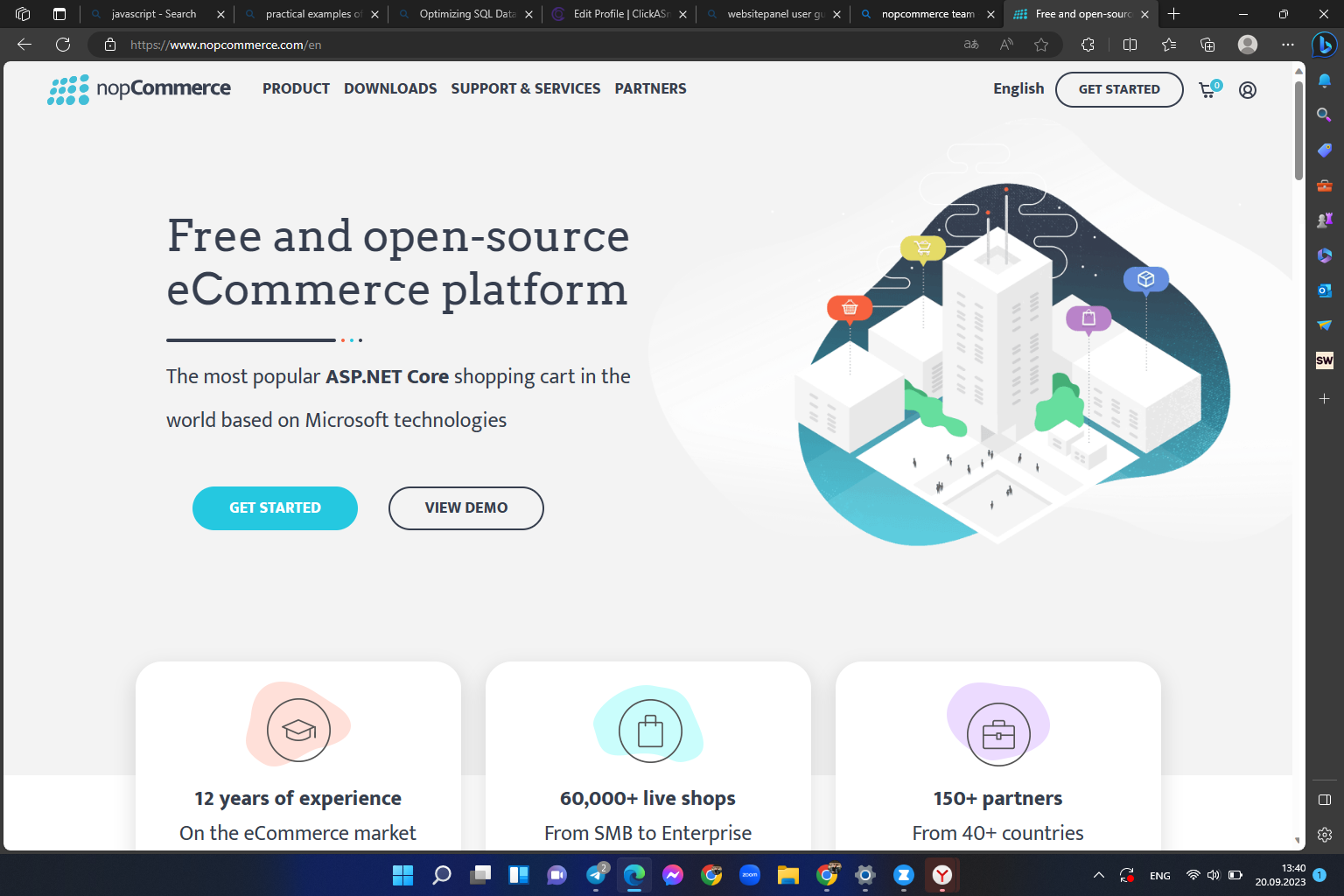Show hidden system tray icons
Image resolution: width=1344 pixels, height=896 pixels.
coord(1099,875)
